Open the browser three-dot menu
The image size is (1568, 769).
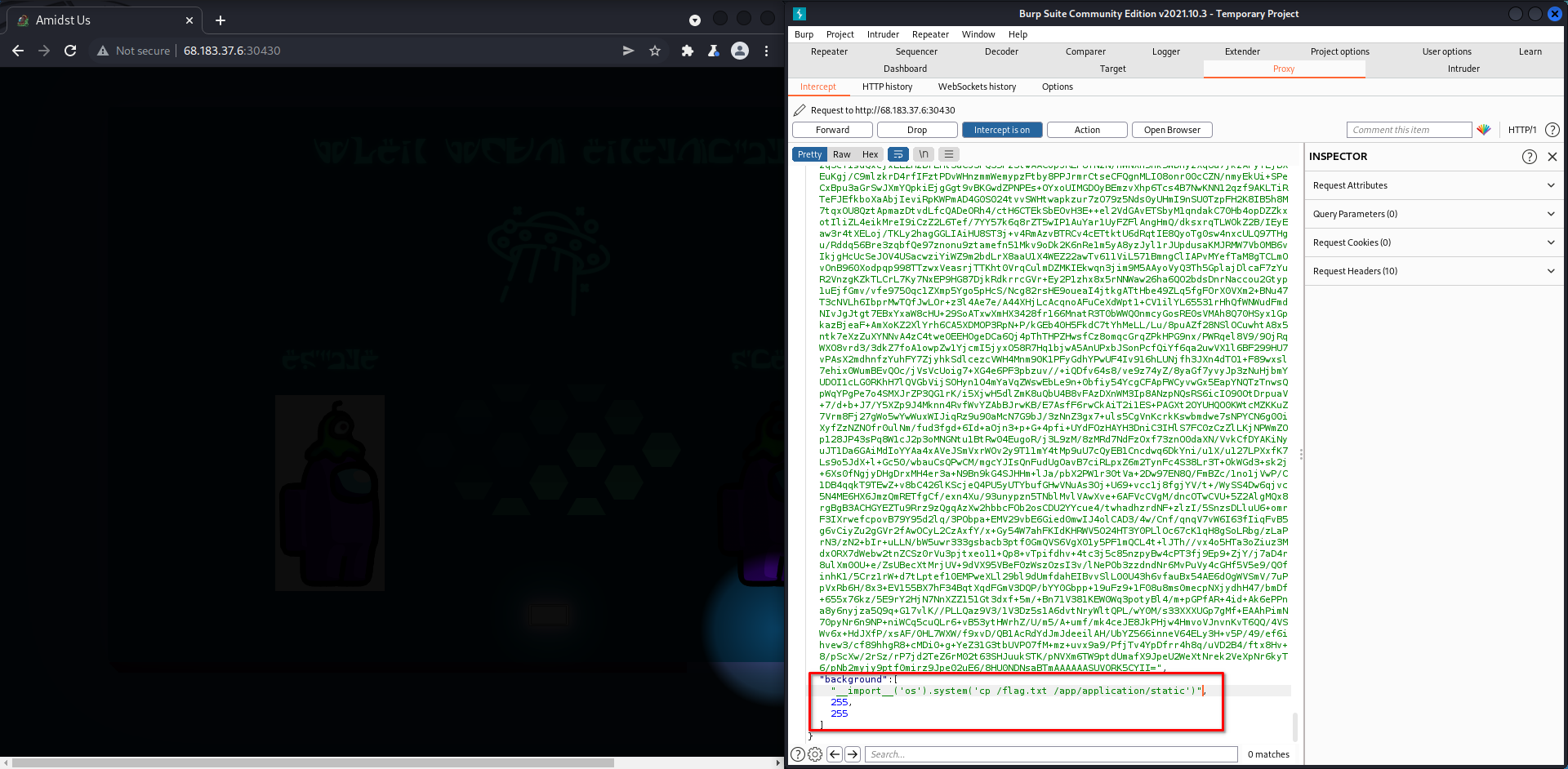766,51
